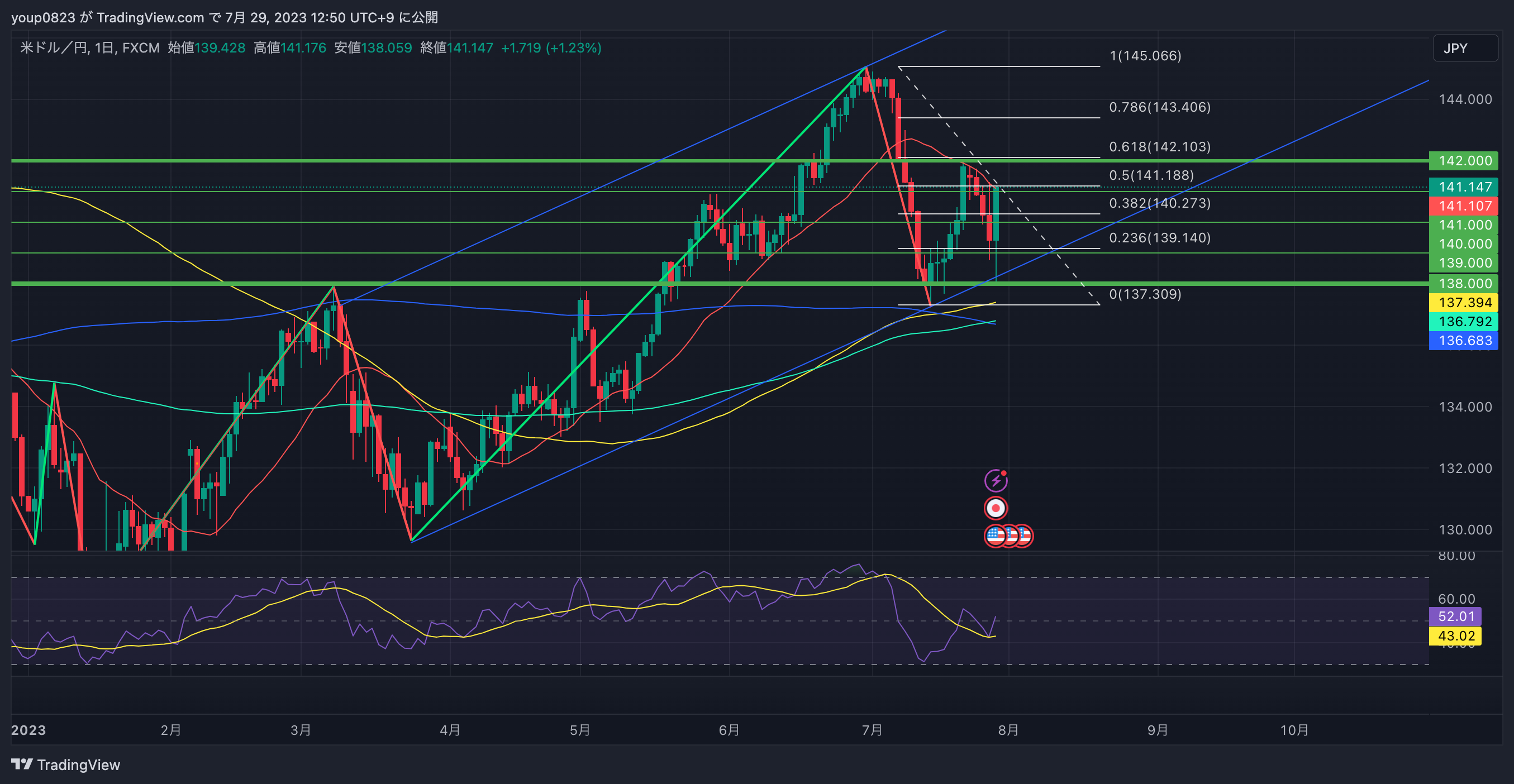Click the 142.000 green price label
This screenshot has height=784, width=1514.
pos(1464,161)
